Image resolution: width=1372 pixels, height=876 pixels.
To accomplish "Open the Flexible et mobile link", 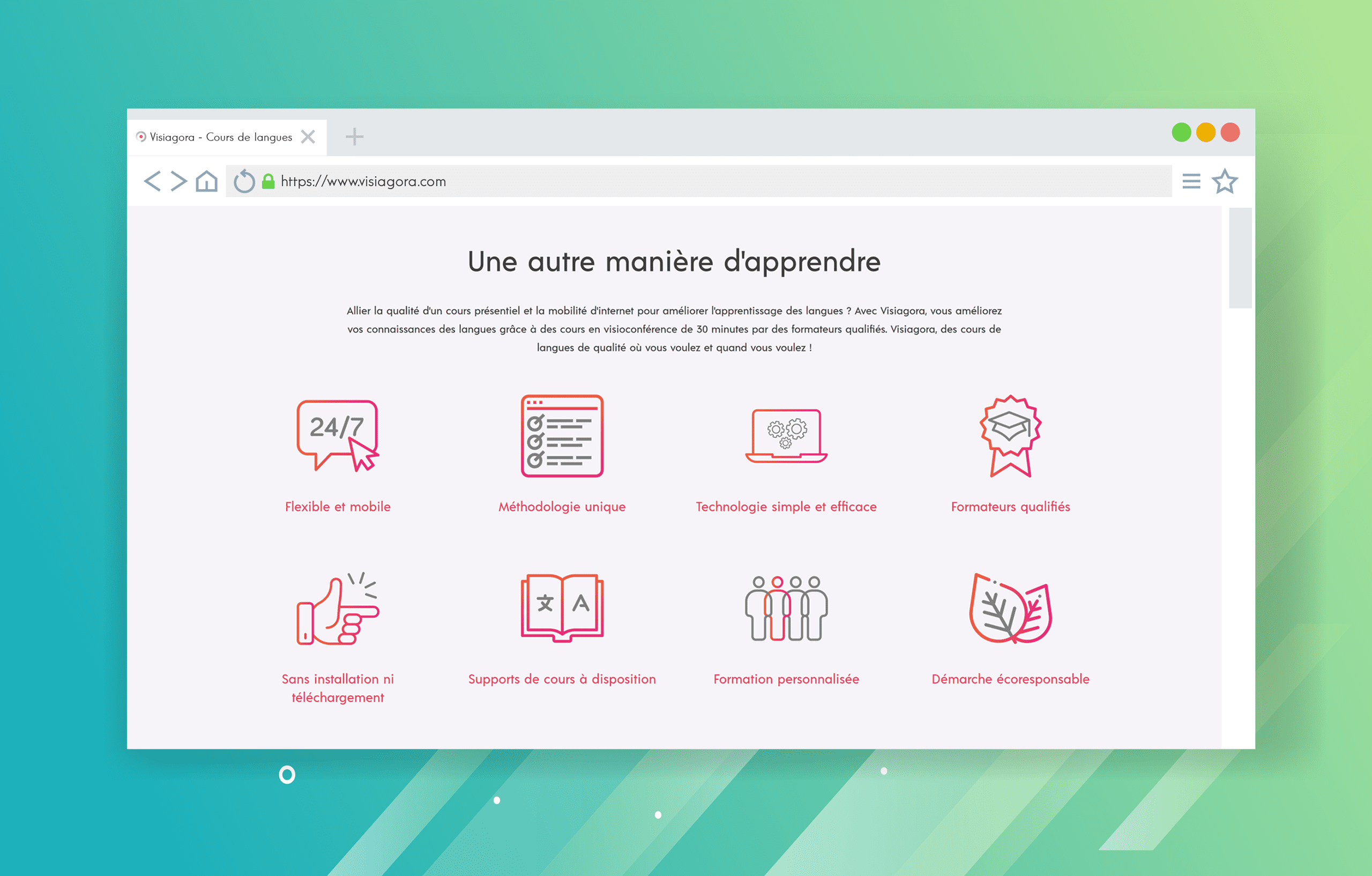I will [338, 507].
